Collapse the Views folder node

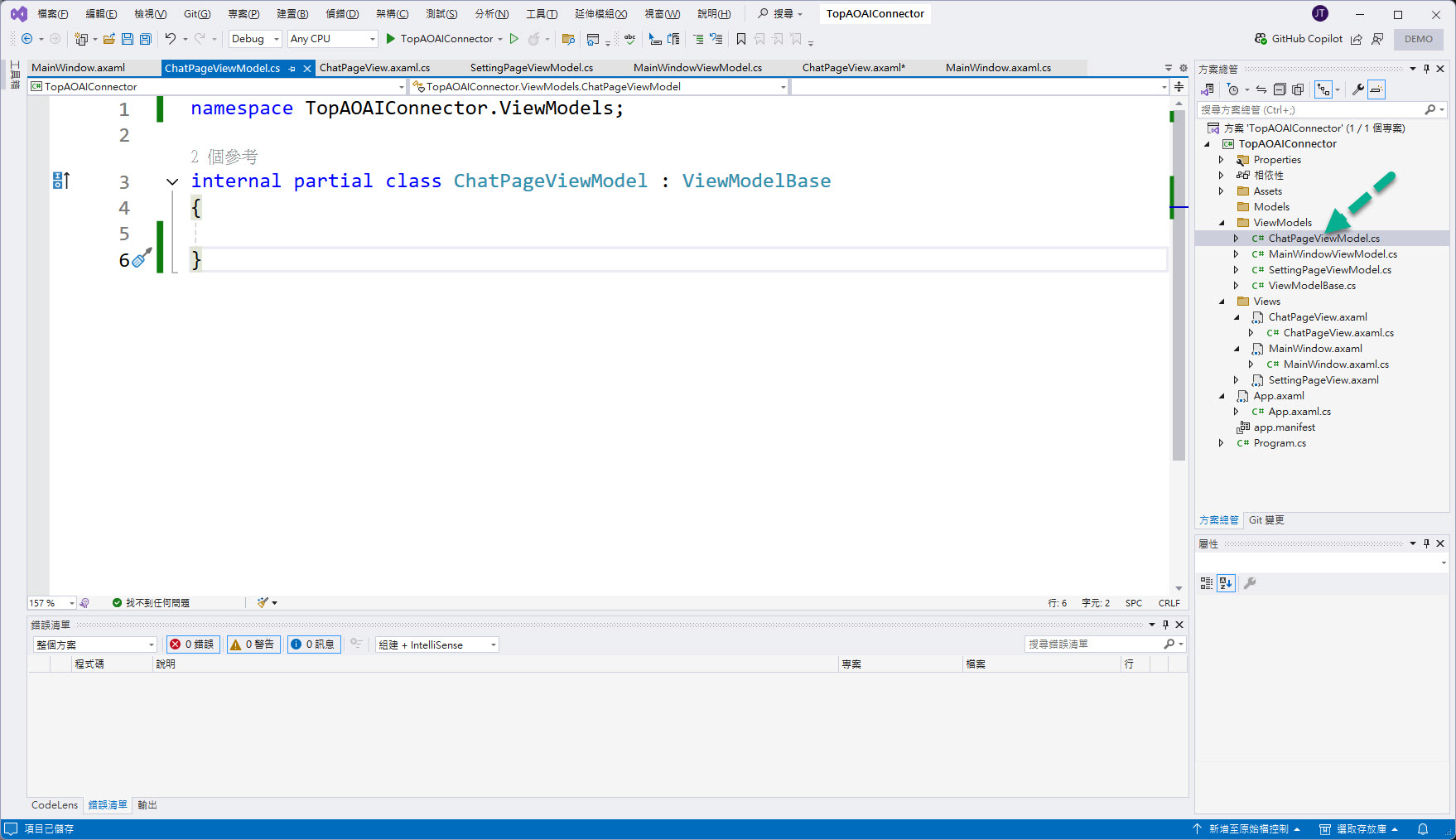click(1221, 302)
